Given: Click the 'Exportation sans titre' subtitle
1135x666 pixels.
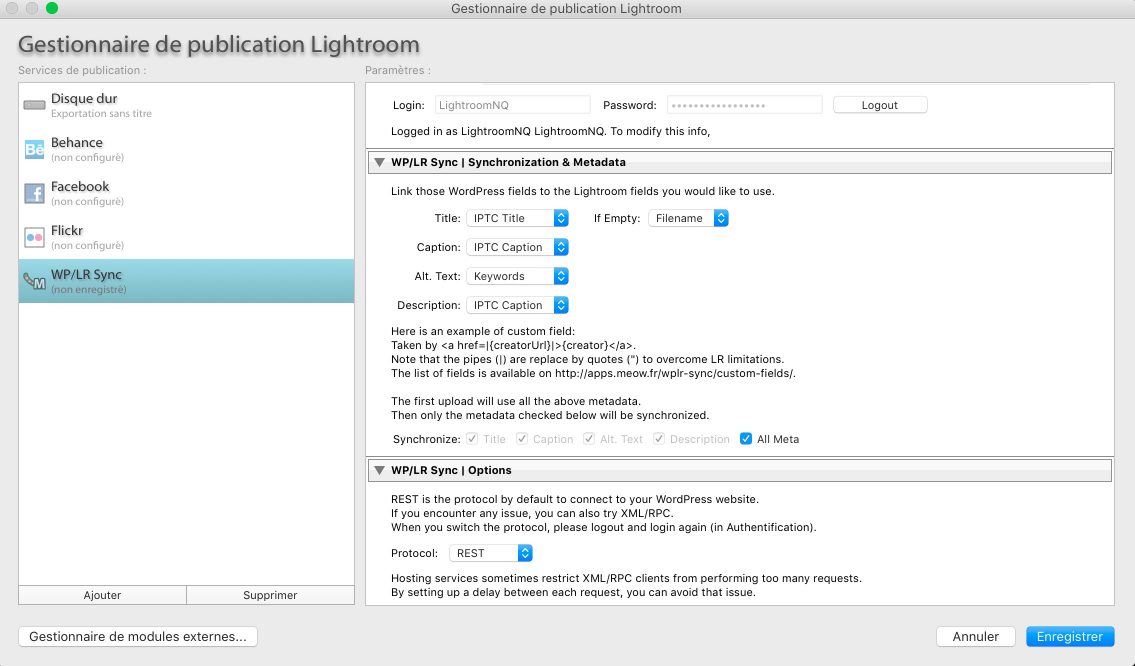Looking at the screenshot, I should pos(101,114).
